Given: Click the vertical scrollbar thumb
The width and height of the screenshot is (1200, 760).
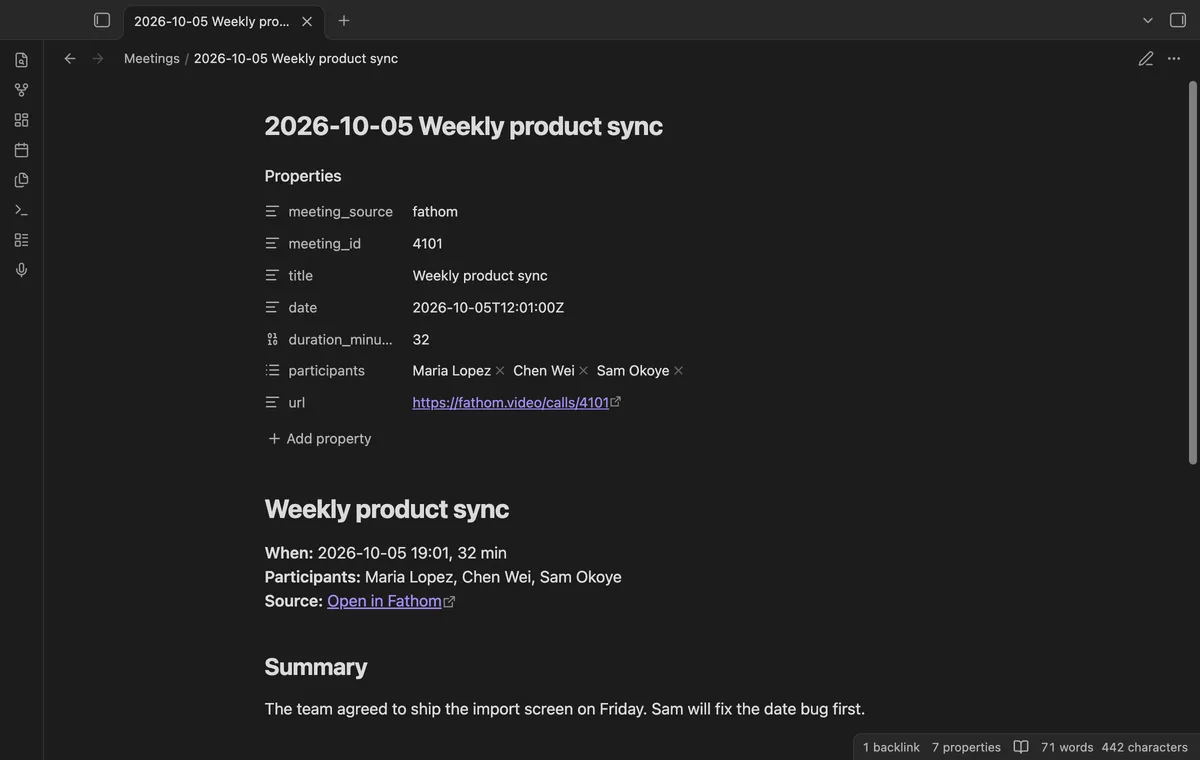Looking at the screenshot, I should point(1192,272).
